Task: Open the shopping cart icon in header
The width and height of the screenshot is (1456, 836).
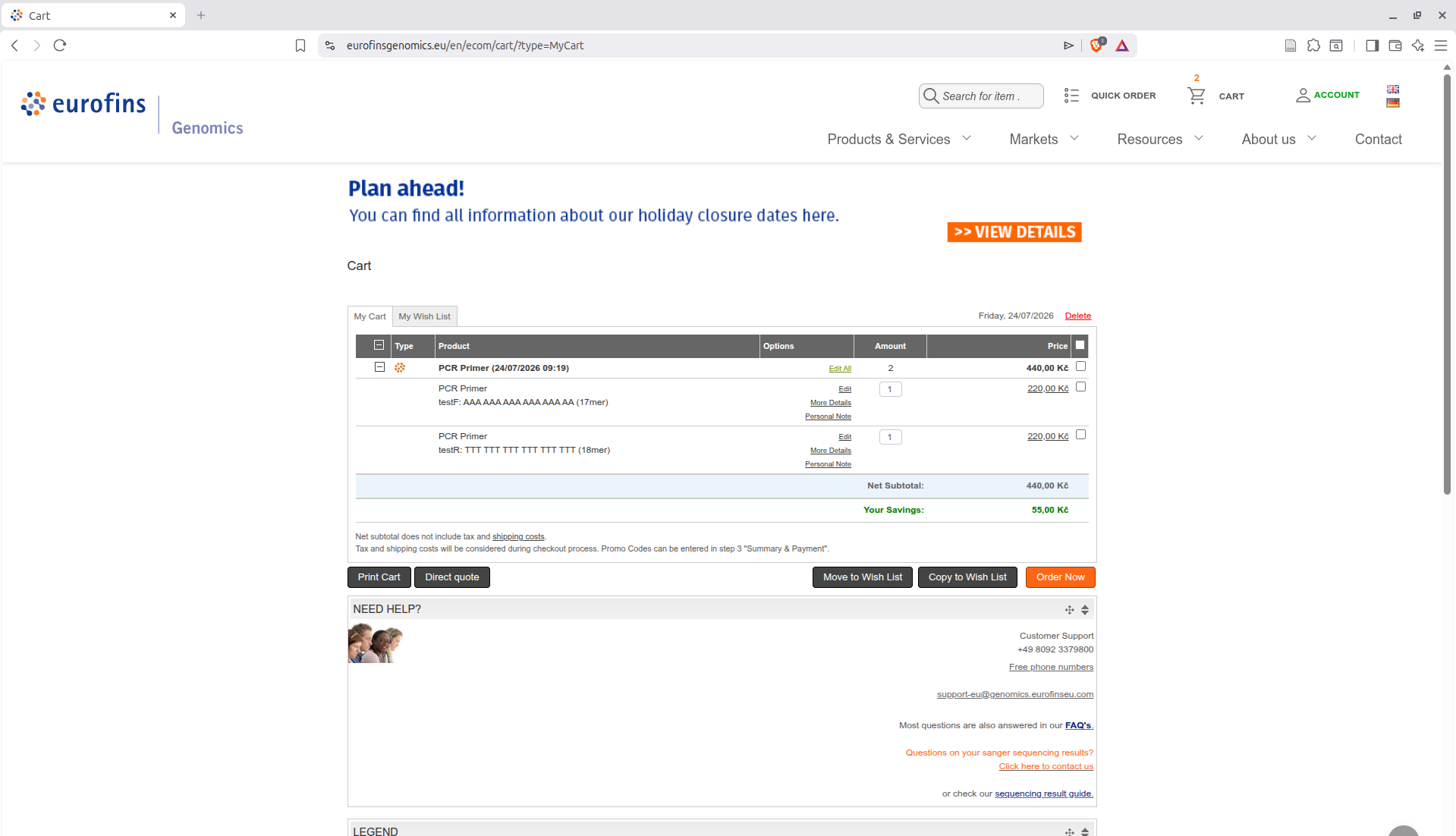Action: (x=1197, y=96)
